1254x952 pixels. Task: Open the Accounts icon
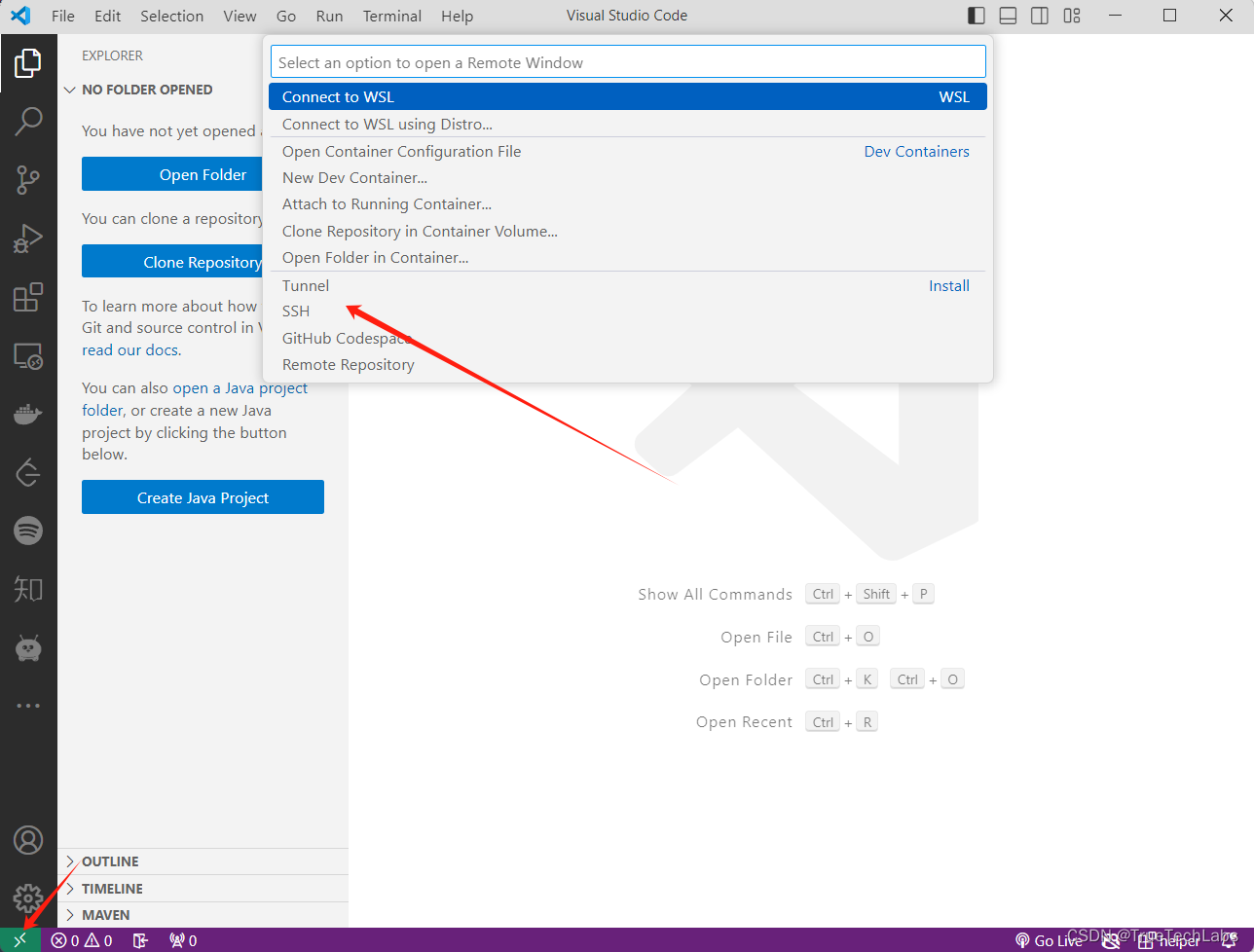(x=28, y=840)
